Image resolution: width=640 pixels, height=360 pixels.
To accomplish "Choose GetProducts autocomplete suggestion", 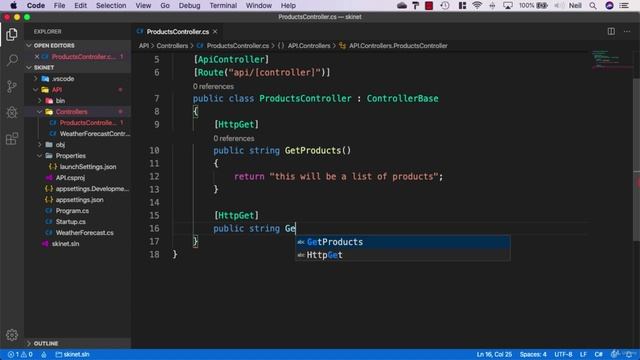I will point(402,242).
